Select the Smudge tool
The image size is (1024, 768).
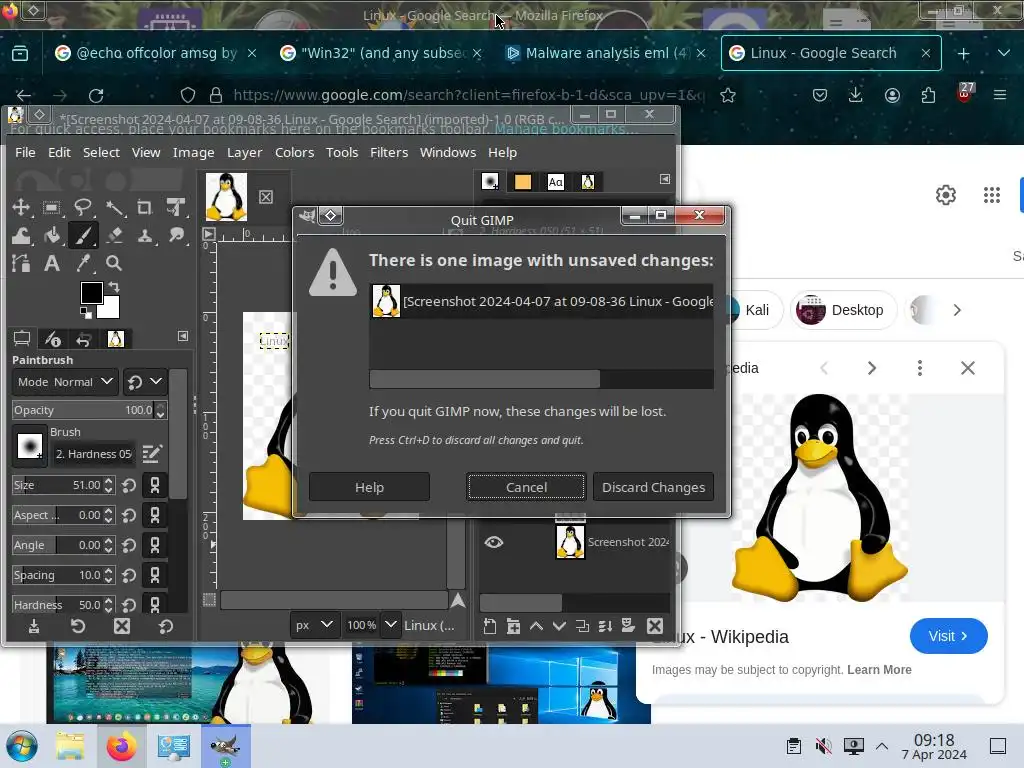pos(176,235)
